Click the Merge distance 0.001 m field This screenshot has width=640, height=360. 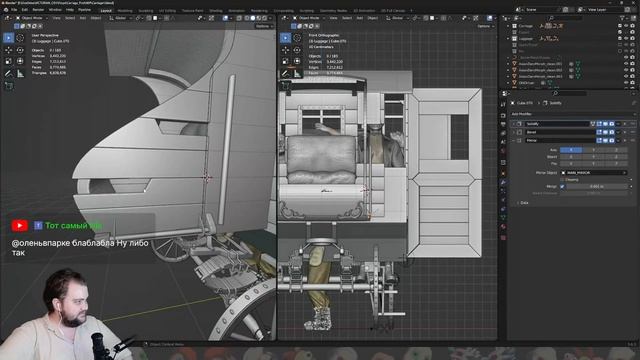click(596, 186)
